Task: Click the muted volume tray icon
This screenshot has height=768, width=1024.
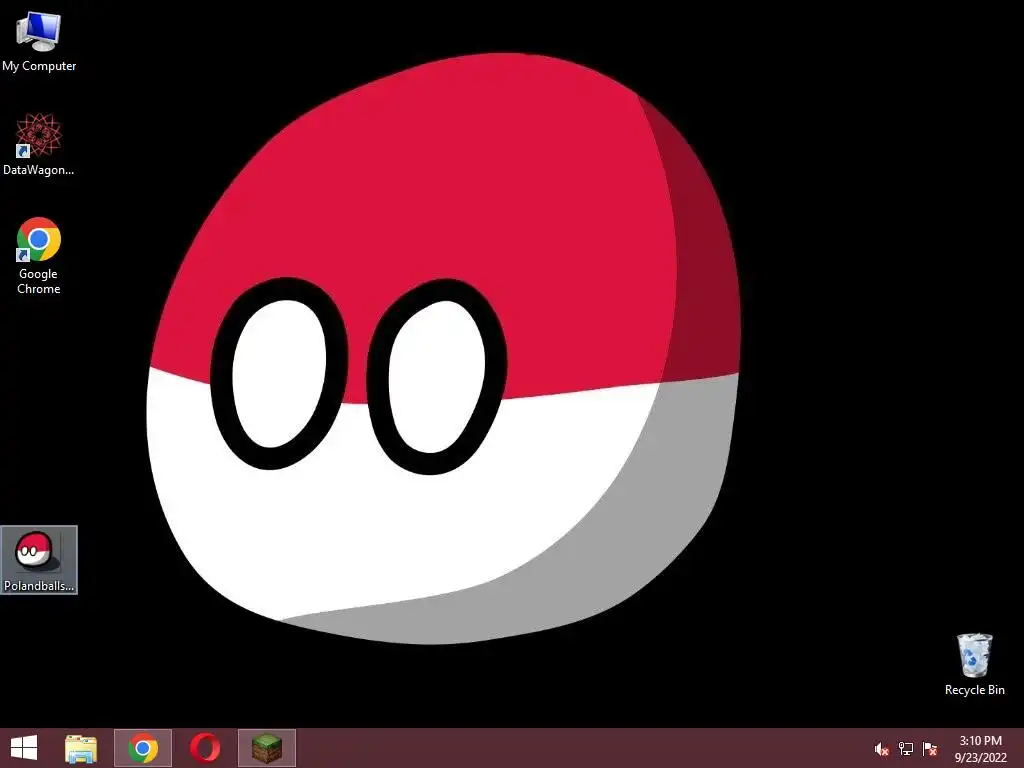Action: 882,749
